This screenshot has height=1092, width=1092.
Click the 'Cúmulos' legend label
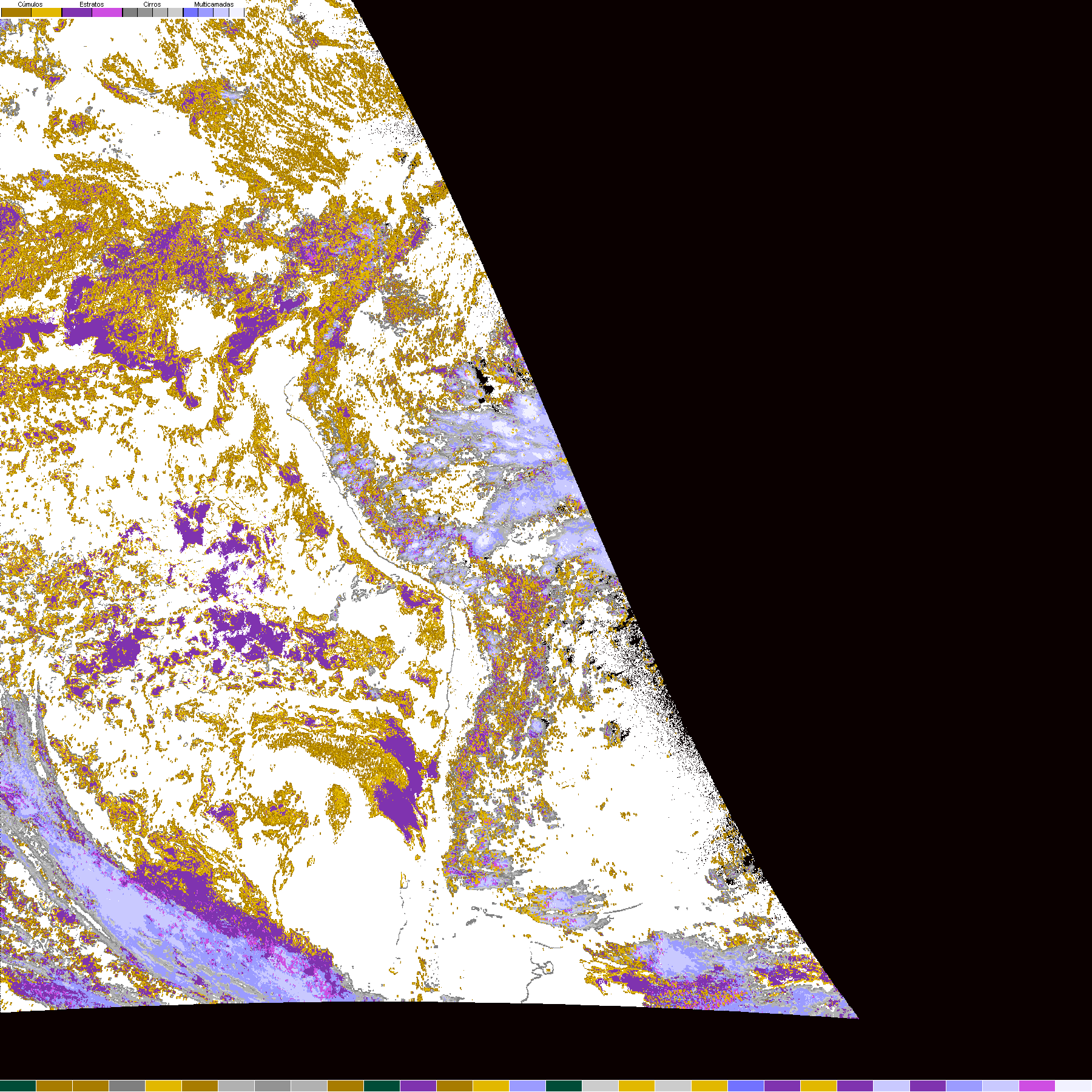click(30, 4)
